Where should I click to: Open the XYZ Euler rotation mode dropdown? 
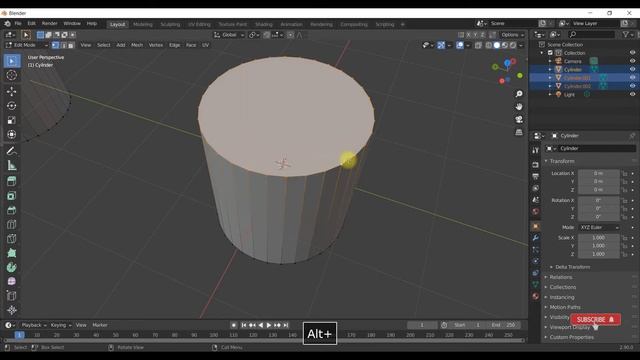(599, 227)
